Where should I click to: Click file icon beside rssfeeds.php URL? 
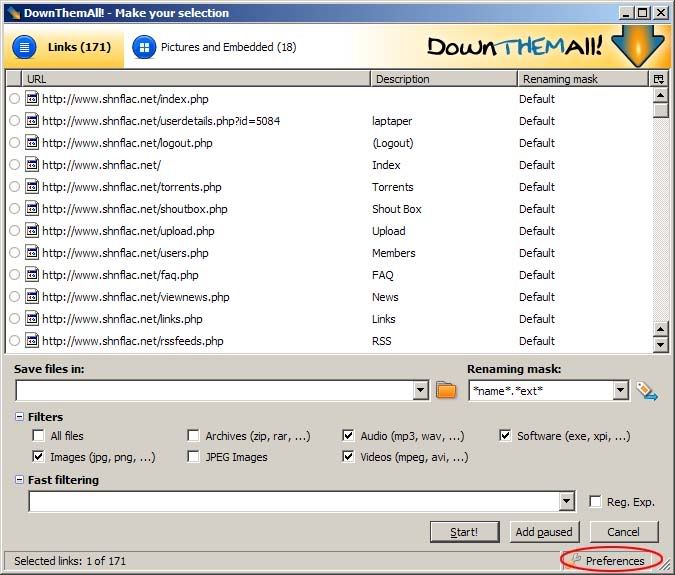(x=31, y=341)
